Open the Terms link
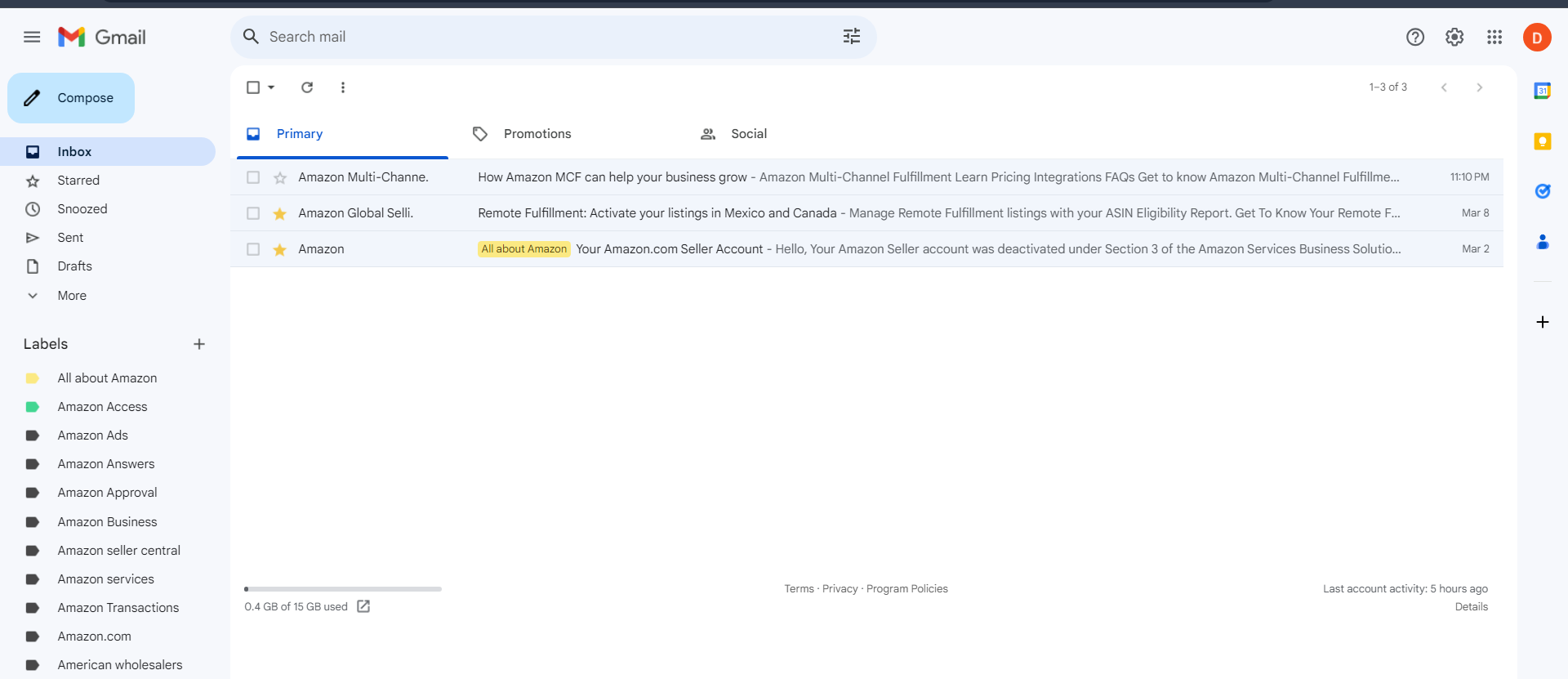The height and width of the screenshot is (679, 1568). [799, 589]
